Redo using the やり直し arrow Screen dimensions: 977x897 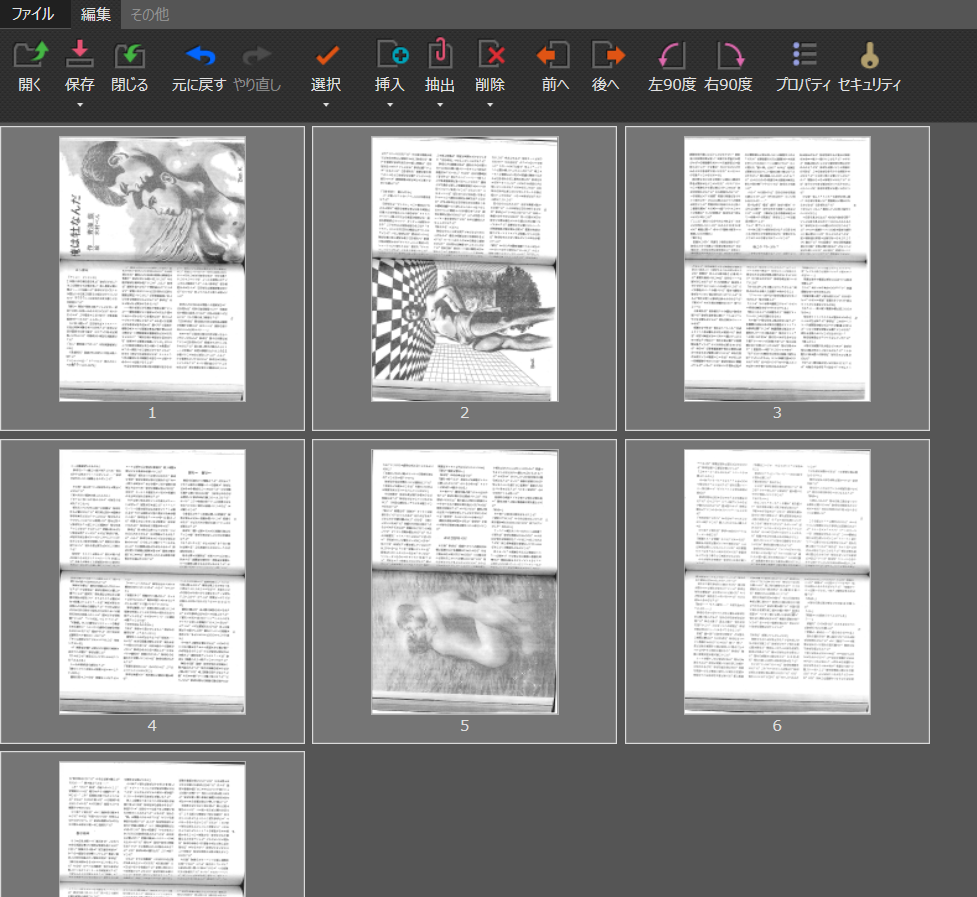click(x=256, y=55)
